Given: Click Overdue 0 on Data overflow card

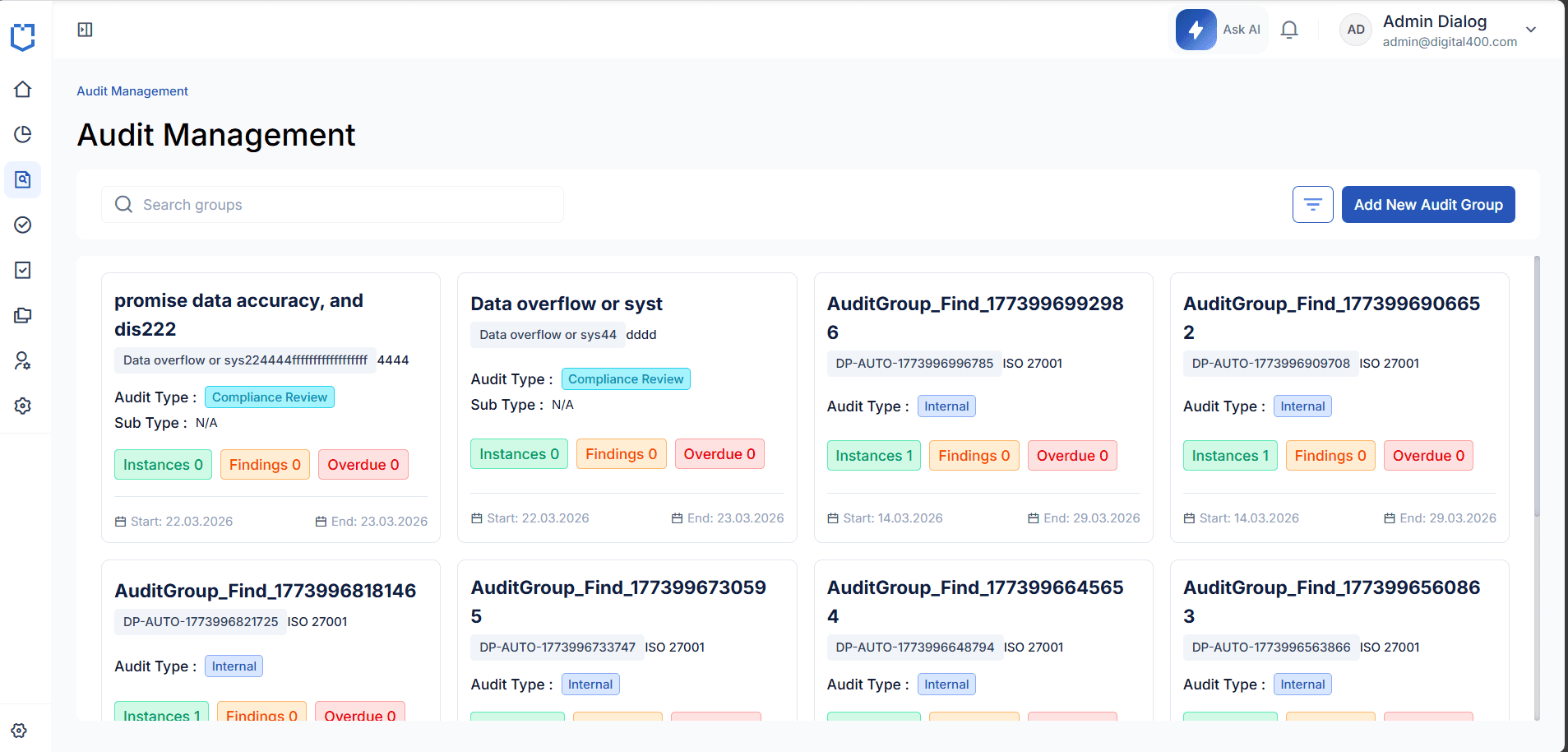Looking at the screenshot, I should coord(719,454).
